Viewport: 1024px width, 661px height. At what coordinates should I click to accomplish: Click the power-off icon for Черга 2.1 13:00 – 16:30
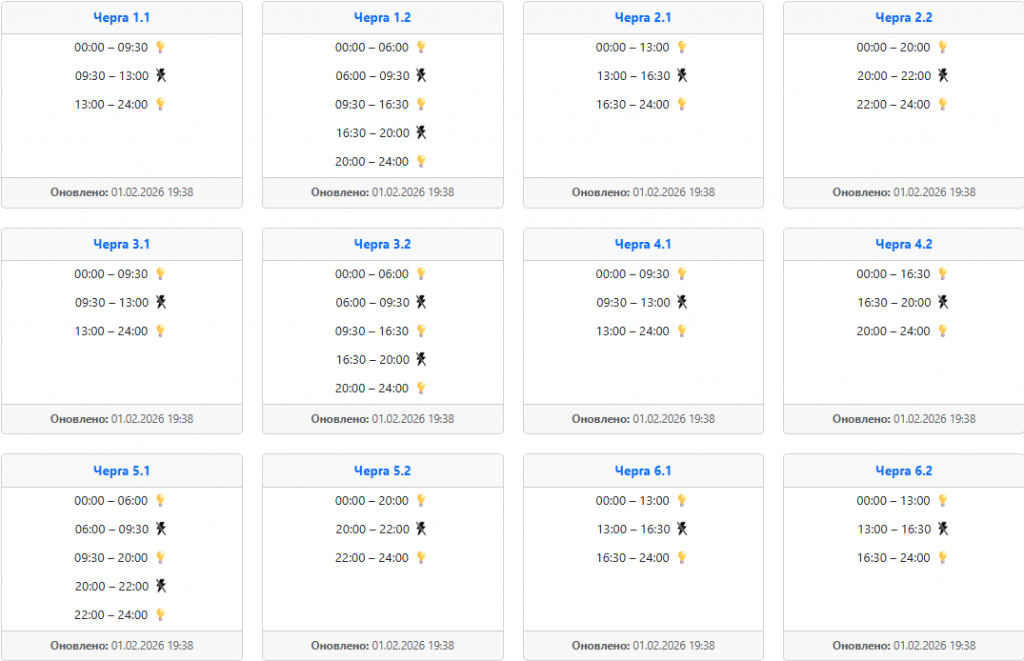(682, 76)
